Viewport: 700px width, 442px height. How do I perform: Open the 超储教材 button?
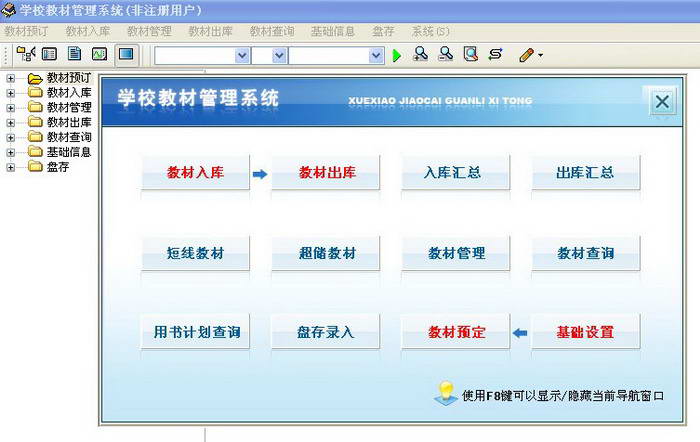[x=326, y=253]
